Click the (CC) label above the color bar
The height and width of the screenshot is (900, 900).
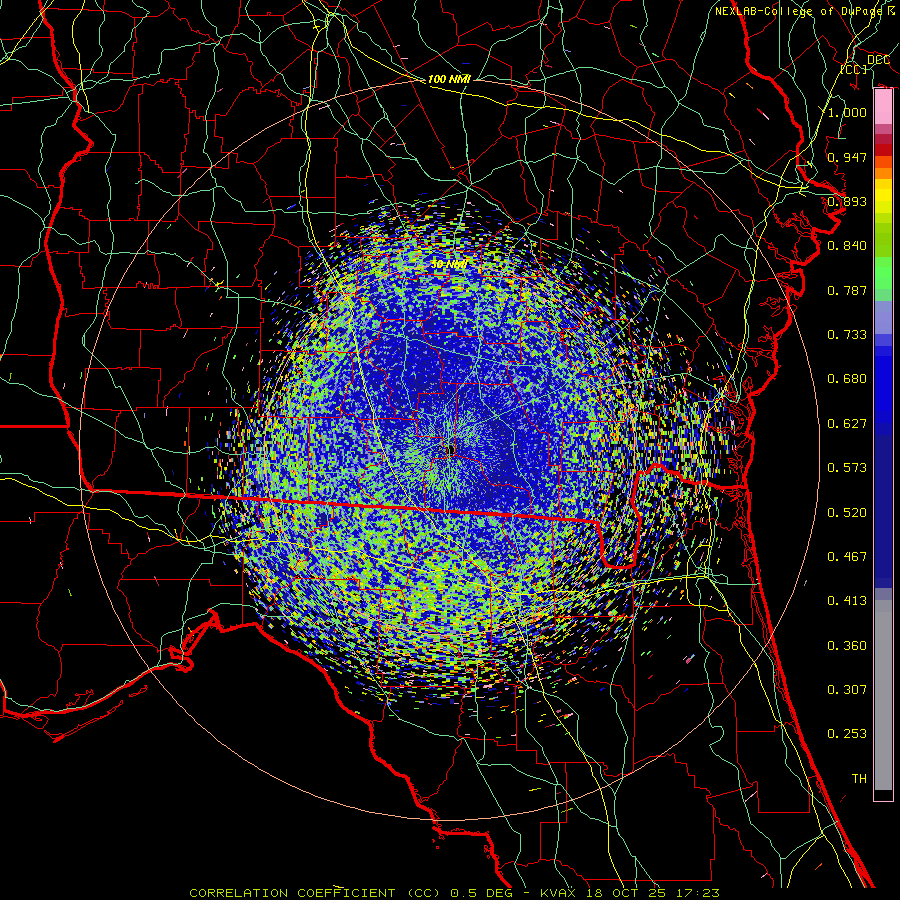click(x=854, y=69)
